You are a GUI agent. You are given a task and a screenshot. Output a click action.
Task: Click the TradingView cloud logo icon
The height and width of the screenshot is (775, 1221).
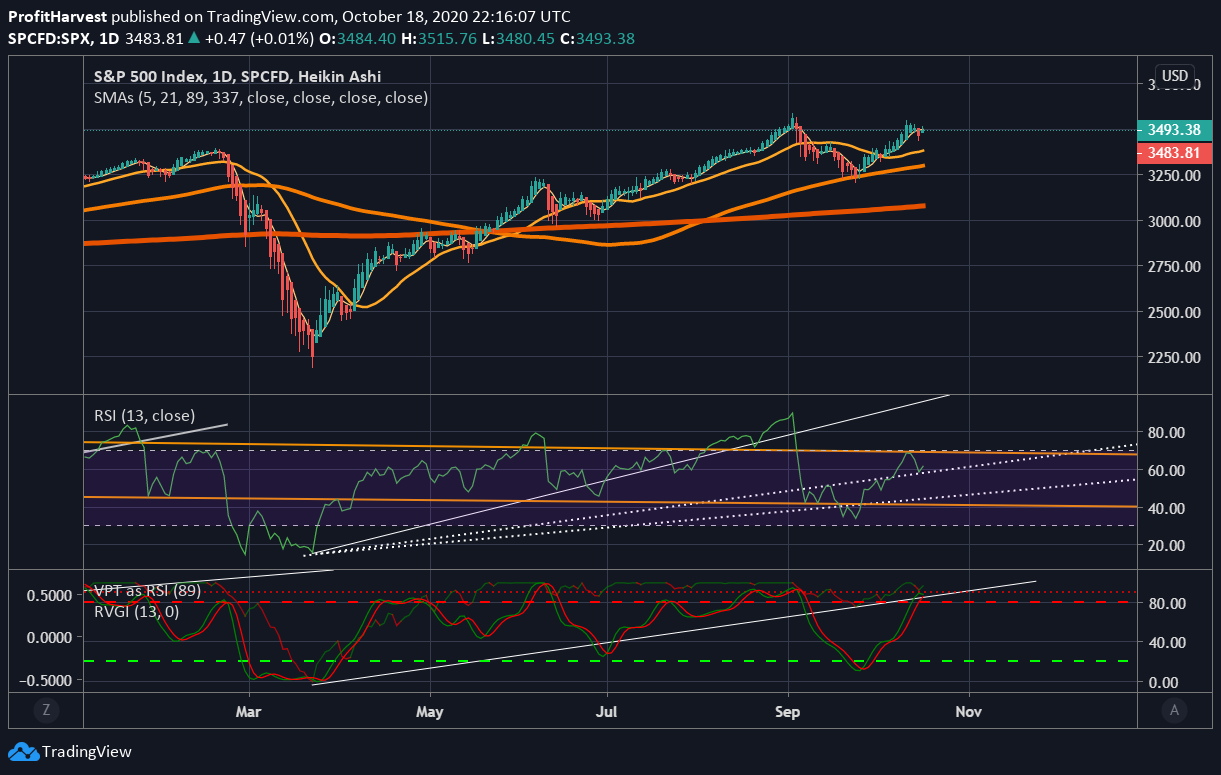pos(23,752)
